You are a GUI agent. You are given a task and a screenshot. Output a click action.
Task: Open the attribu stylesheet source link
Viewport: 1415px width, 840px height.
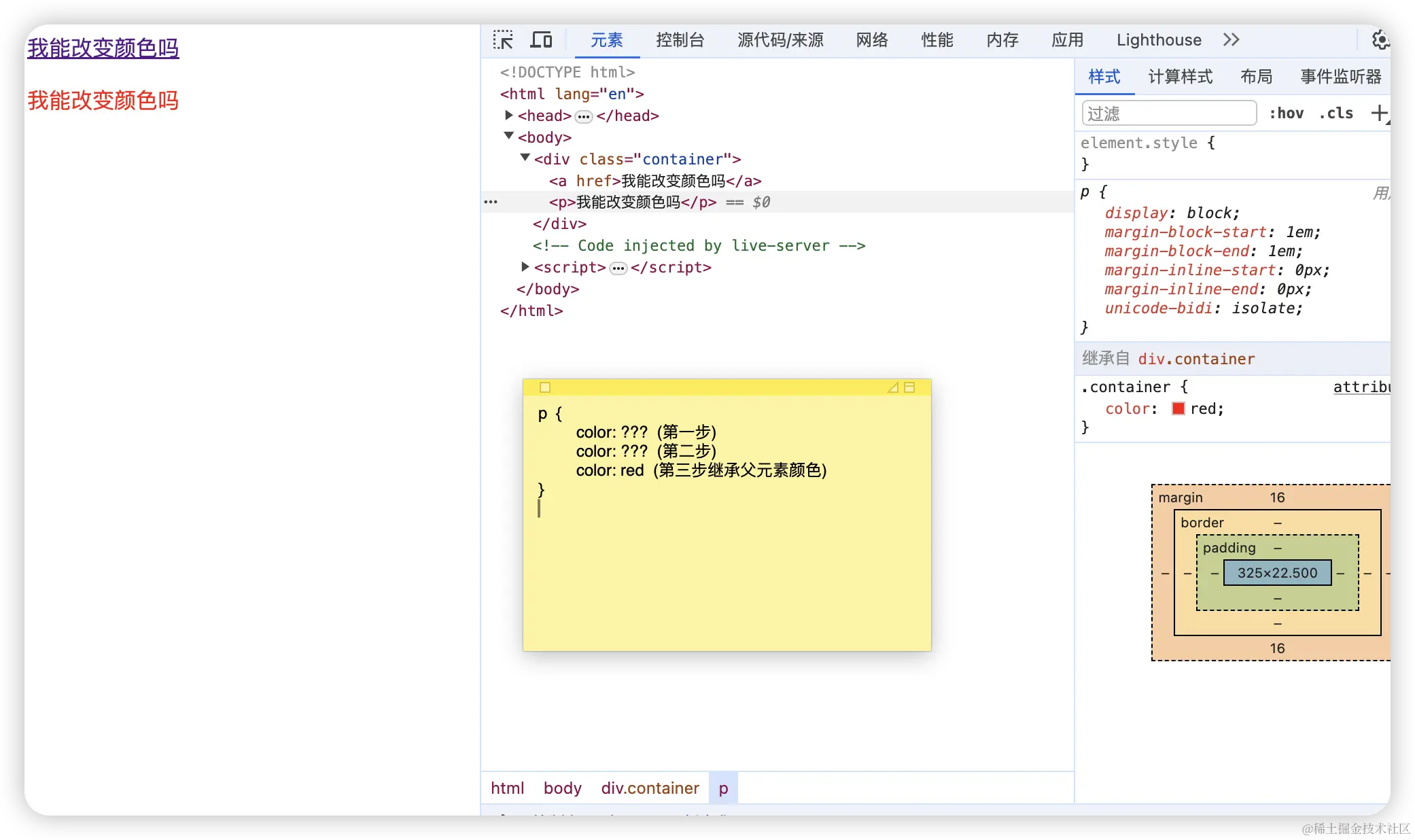1361,387
